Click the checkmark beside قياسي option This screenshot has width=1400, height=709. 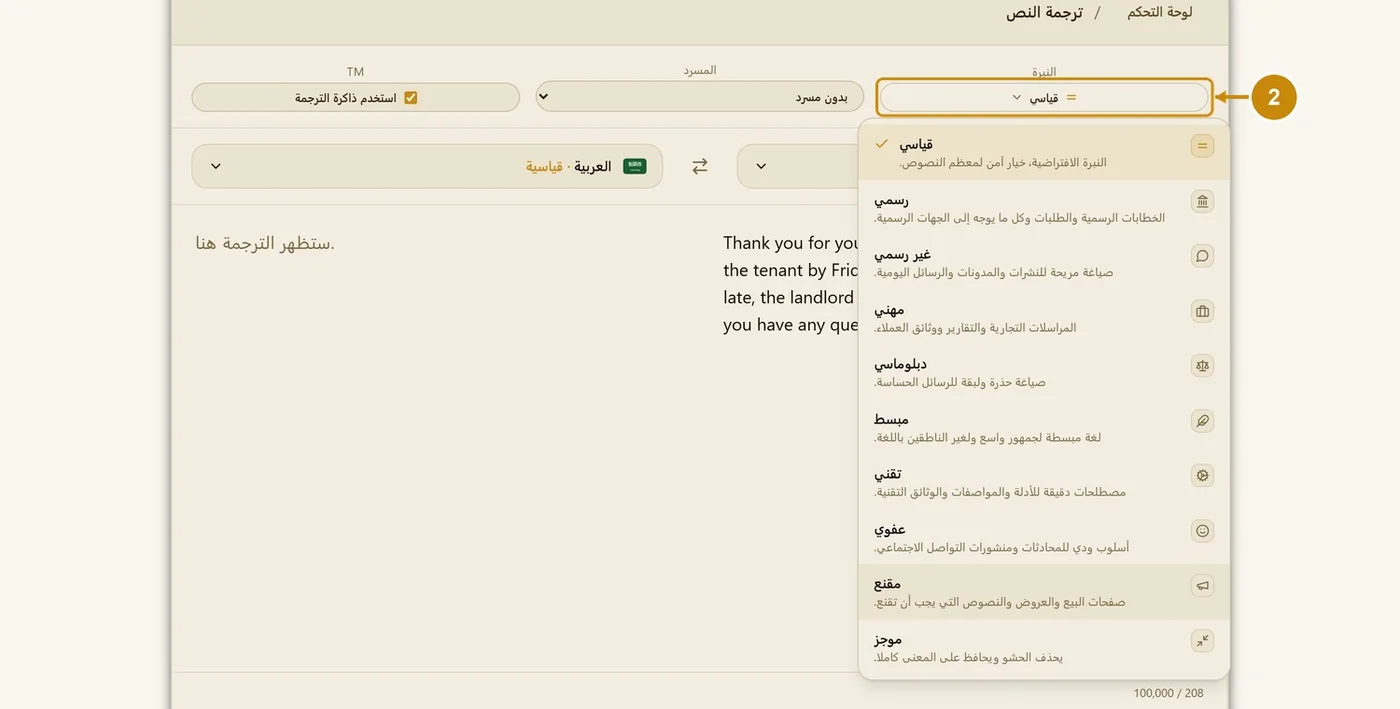pyautogui.click(x=881, y=144)
